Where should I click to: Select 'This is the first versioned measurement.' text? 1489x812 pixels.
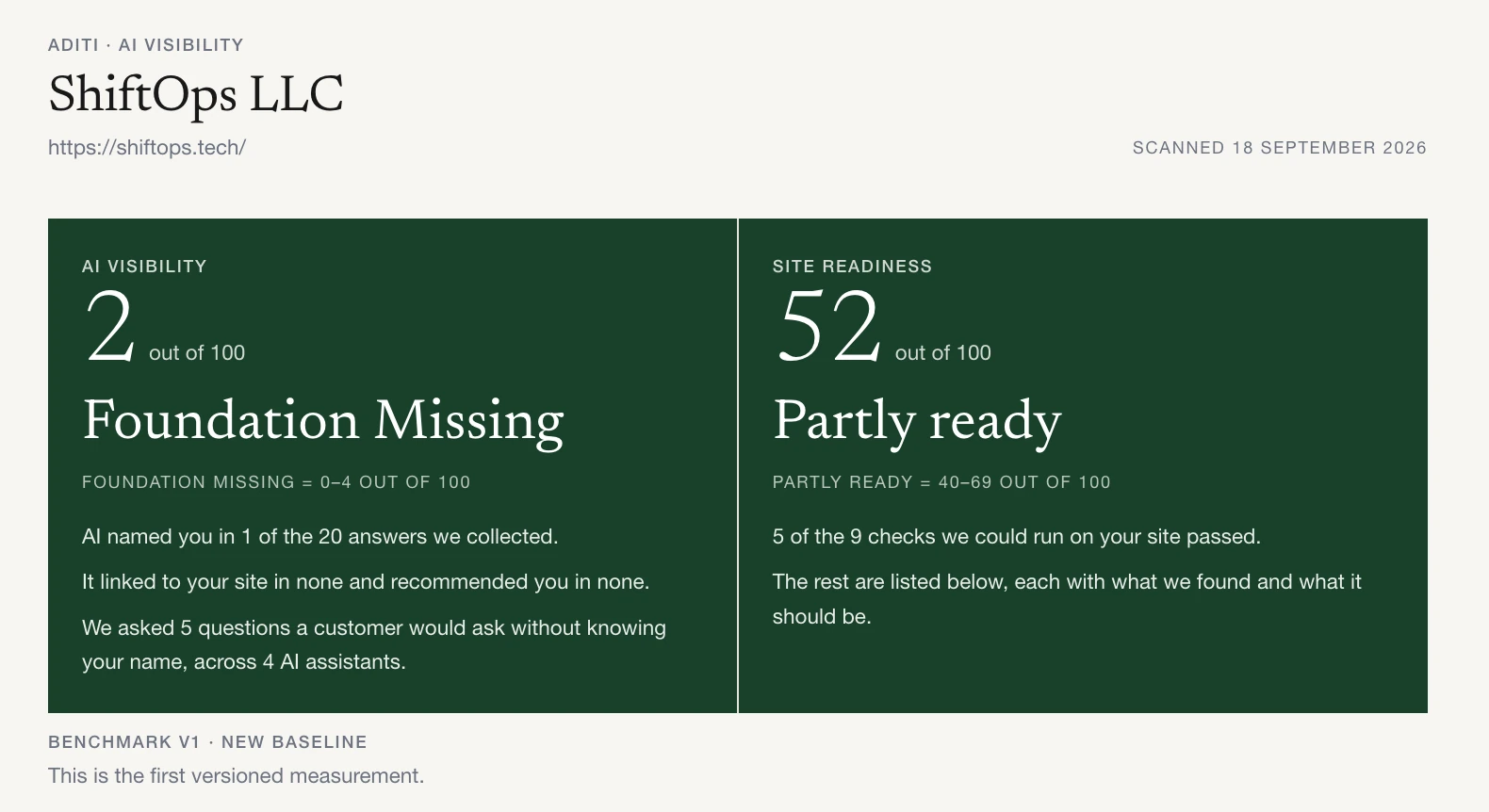237,775
